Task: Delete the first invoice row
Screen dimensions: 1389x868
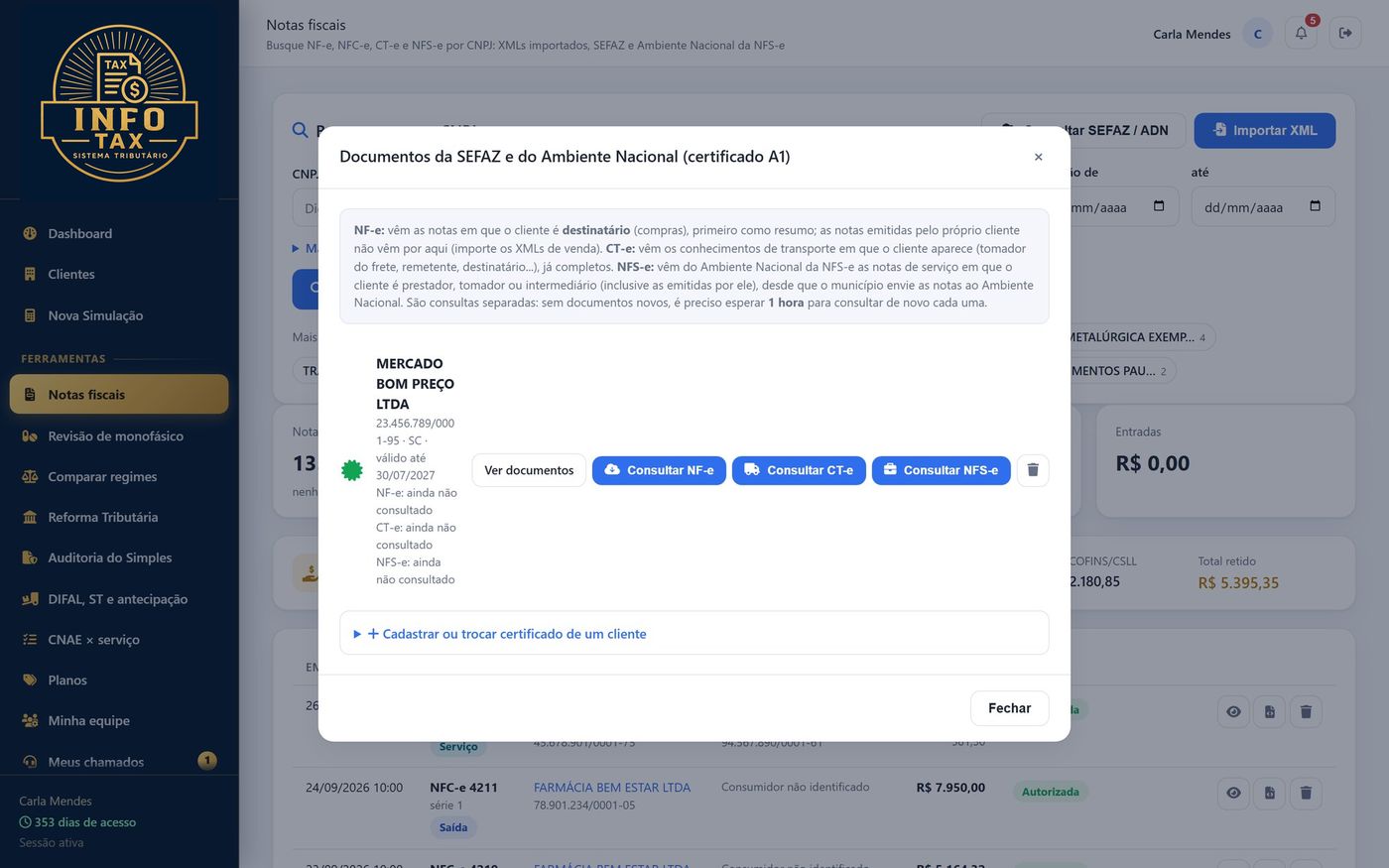Action: 1306,711
